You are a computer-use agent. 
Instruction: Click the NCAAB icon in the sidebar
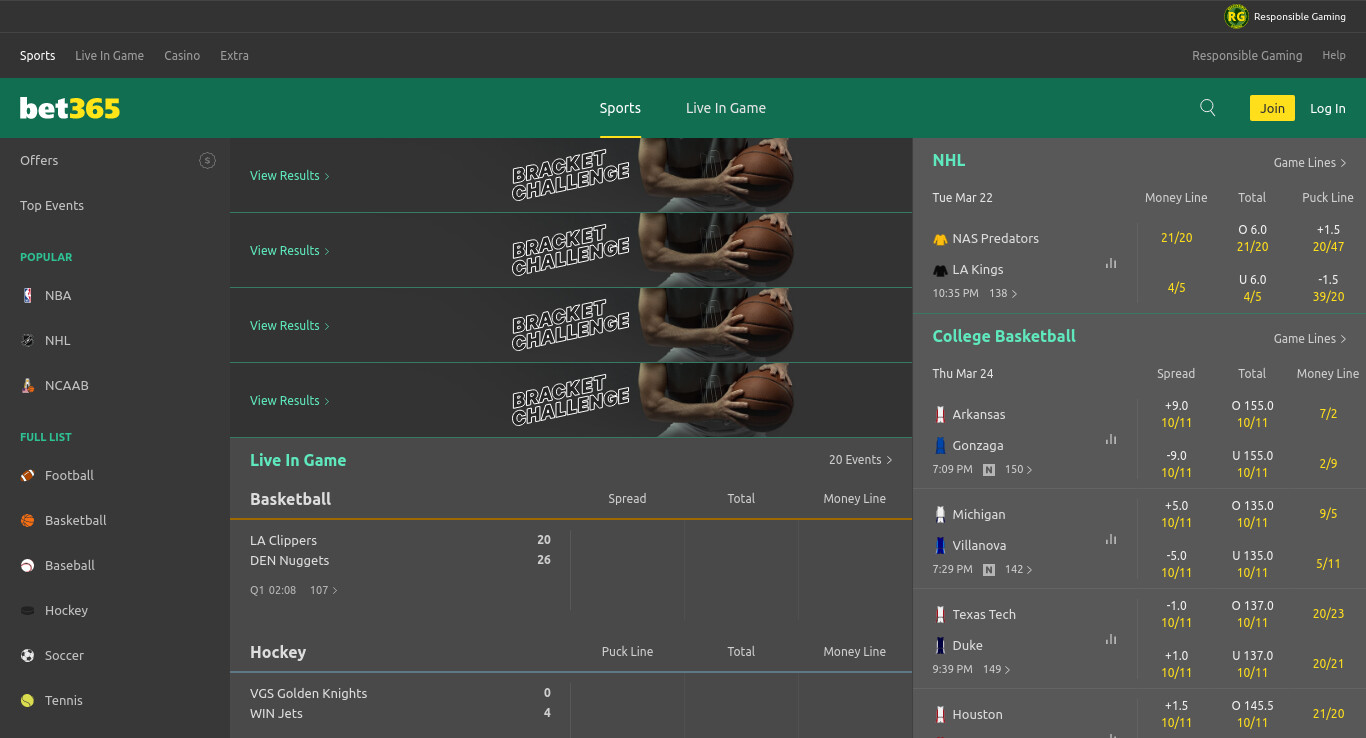pos(27,385)
